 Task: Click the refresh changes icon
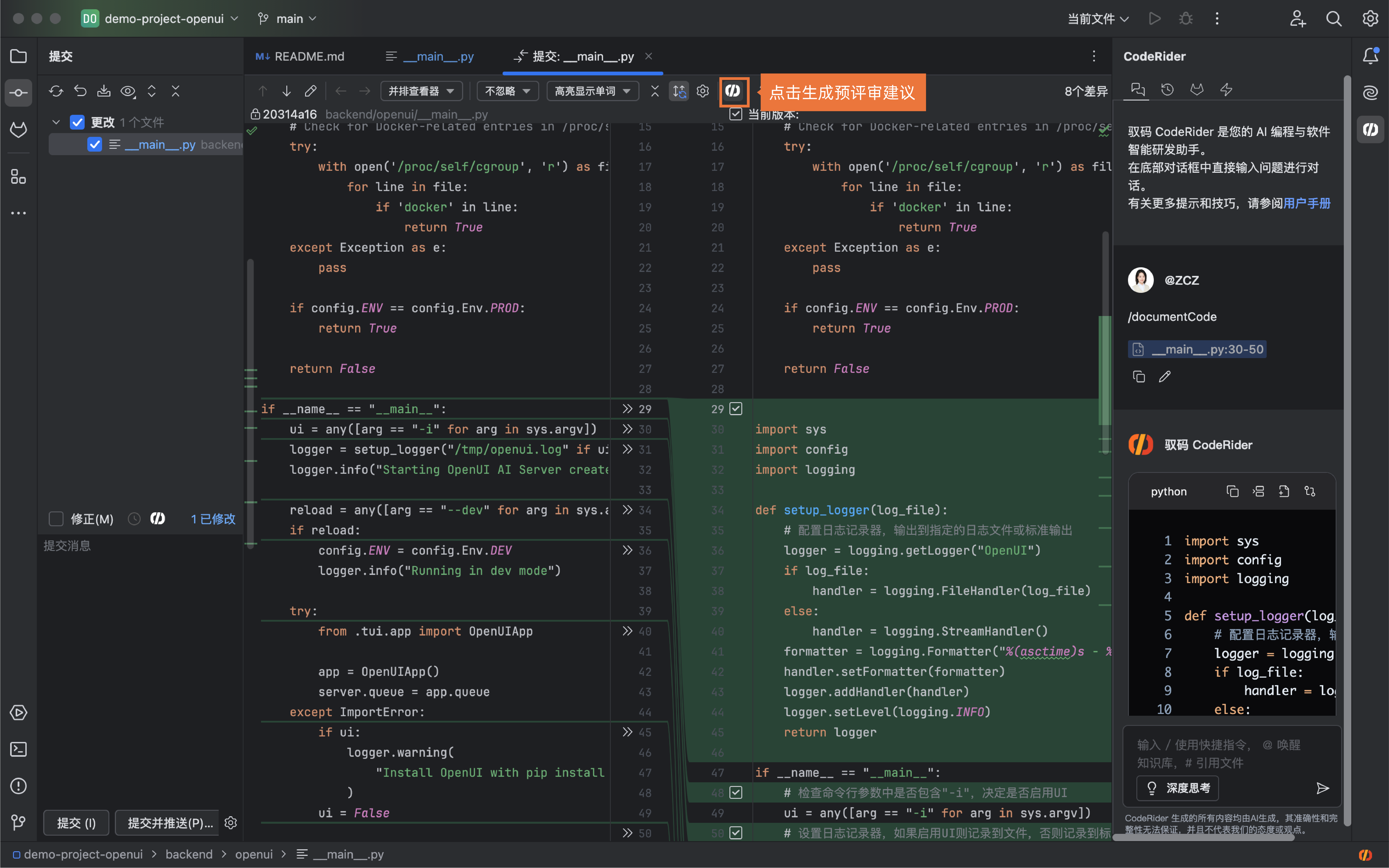(x=56, y=91)
